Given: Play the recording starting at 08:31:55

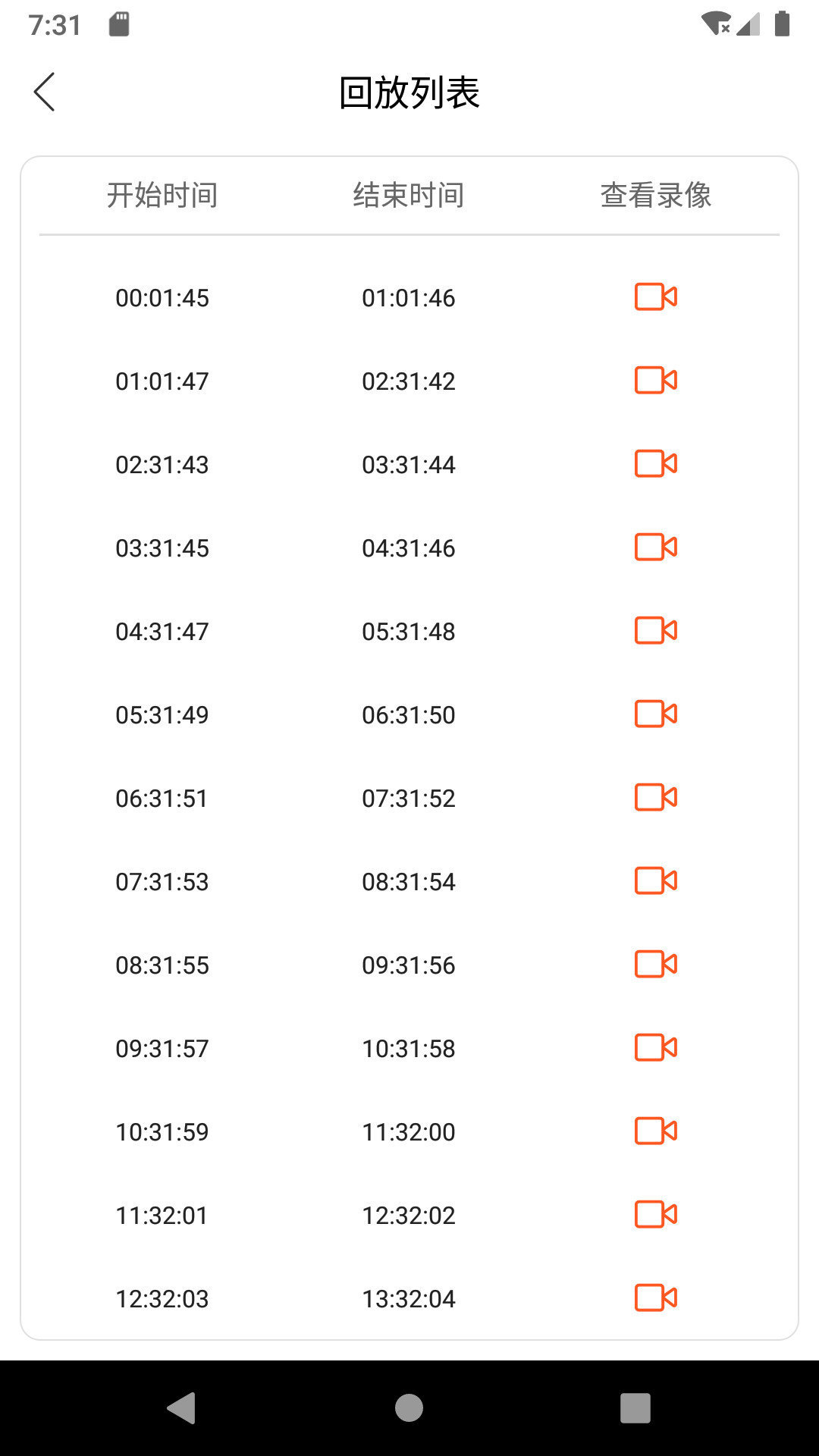Looking at the screenshot, I should (655, 964).
